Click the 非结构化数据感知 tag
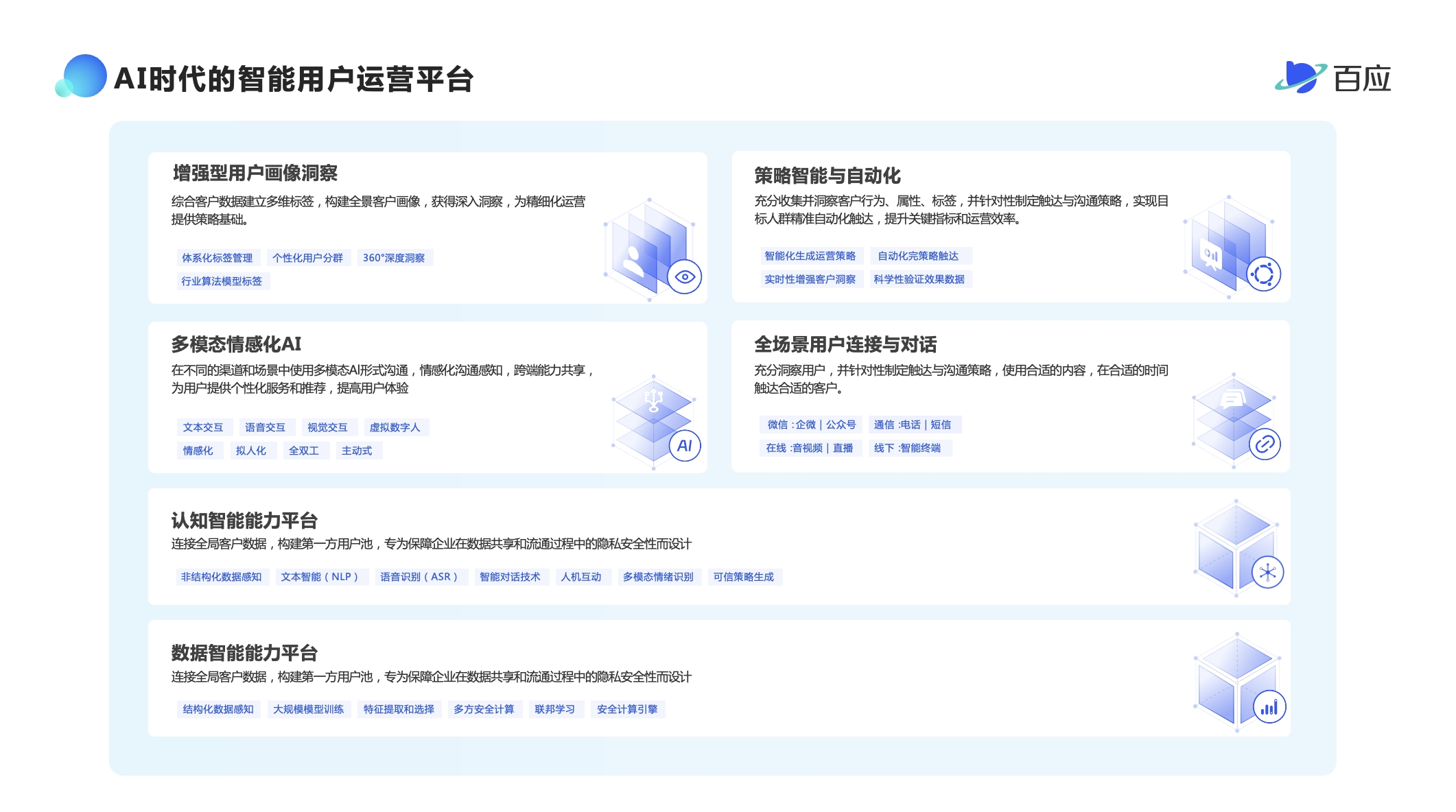Image resolution: width=1456 pixels, height=812 pixels. click(x=222, y=577)
